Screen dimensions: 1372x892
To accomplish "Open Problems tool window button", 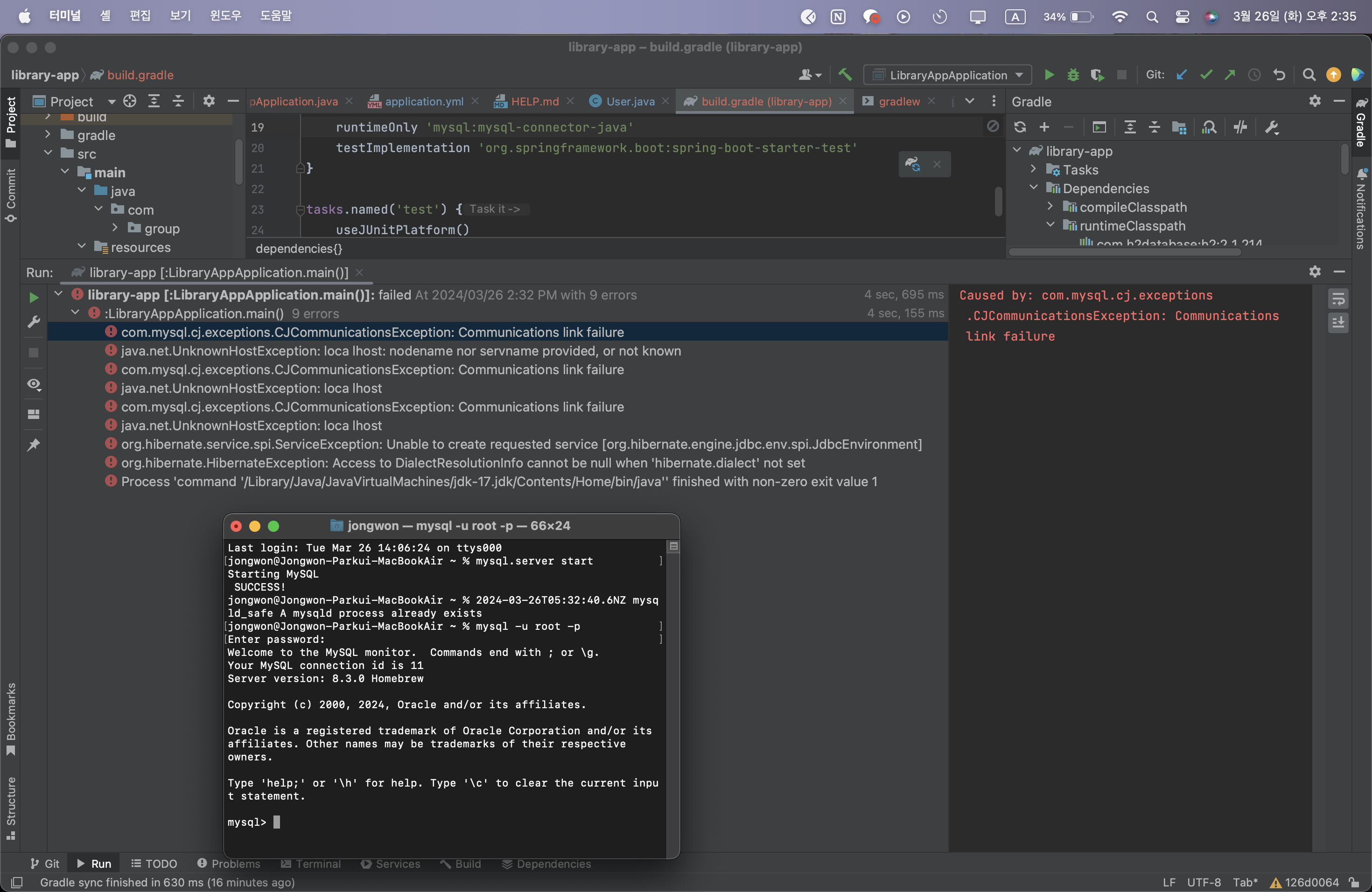I will 229,864.
